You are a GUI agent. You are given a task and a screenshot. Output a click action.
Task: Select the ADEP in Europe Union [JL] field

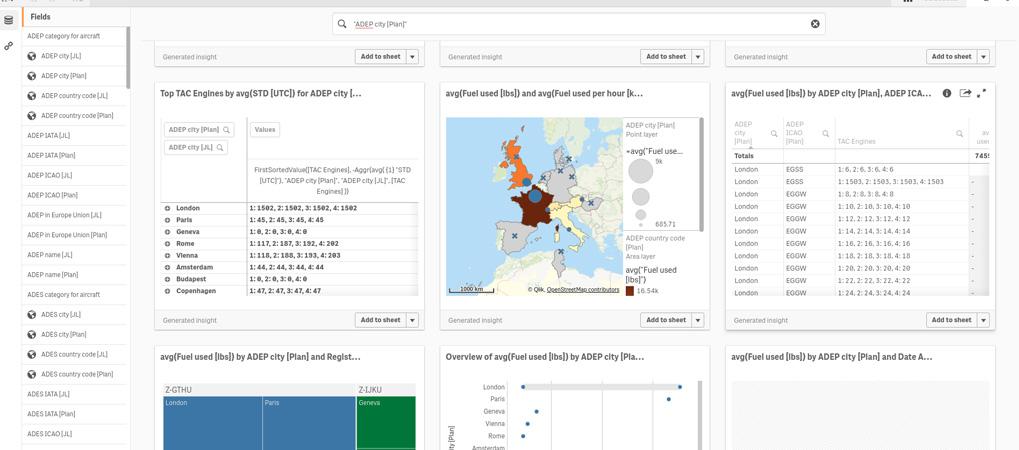coord(74,215)
